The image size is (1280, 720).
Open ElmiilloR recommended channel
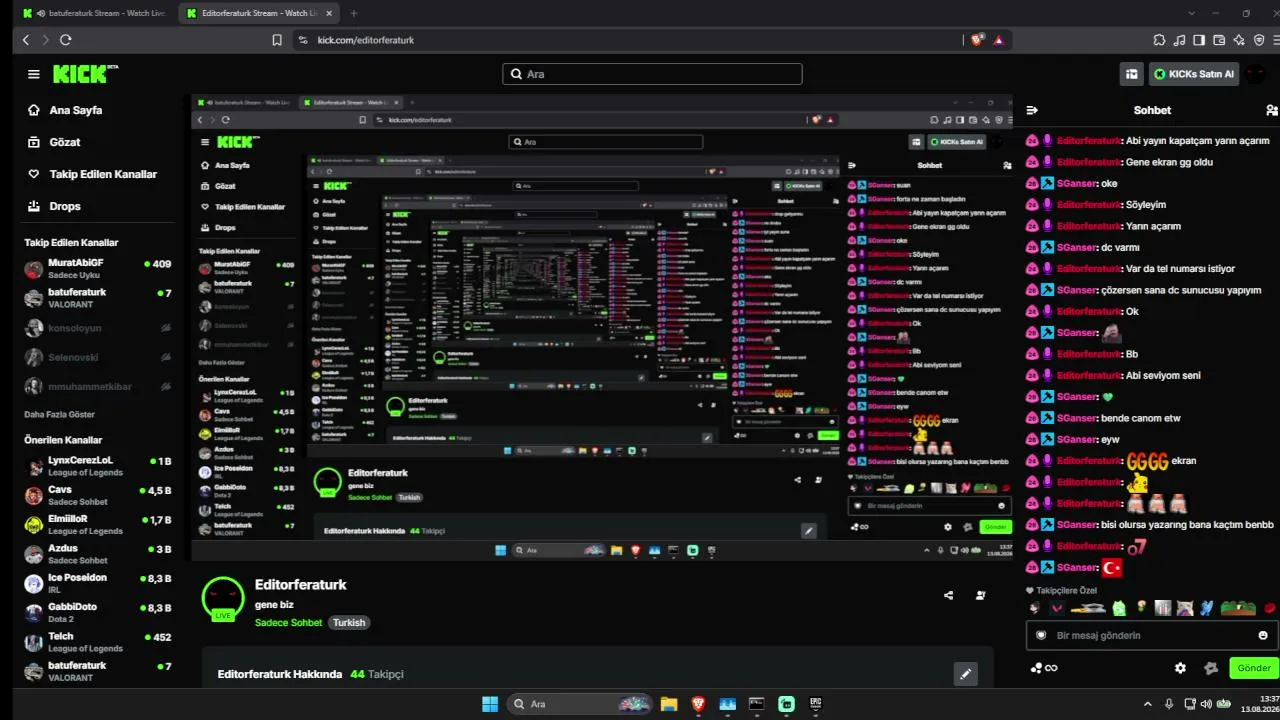[98, 524]
